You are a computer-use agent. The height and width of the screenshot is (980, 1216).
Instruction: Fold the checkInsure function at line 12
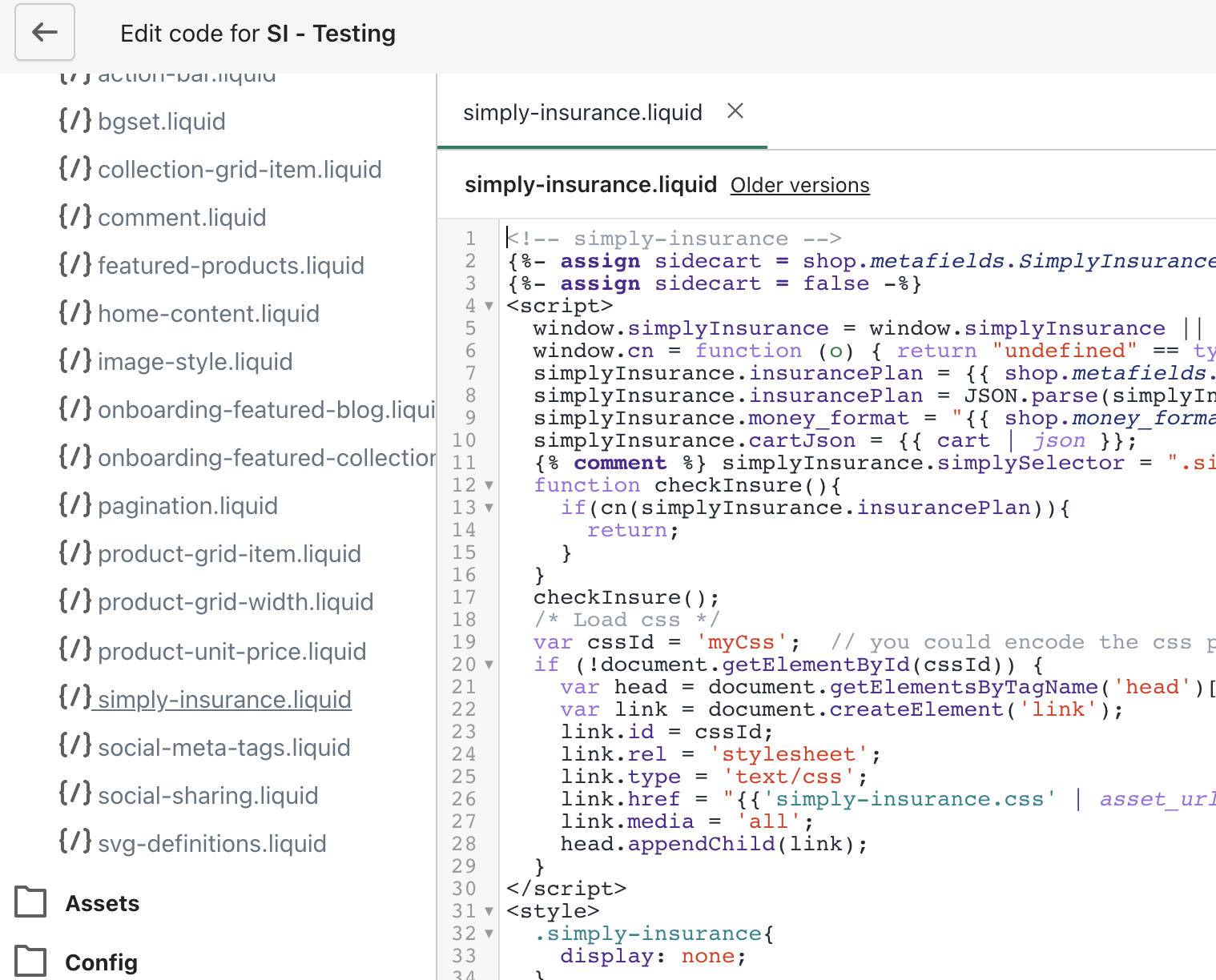click(489, 485)
